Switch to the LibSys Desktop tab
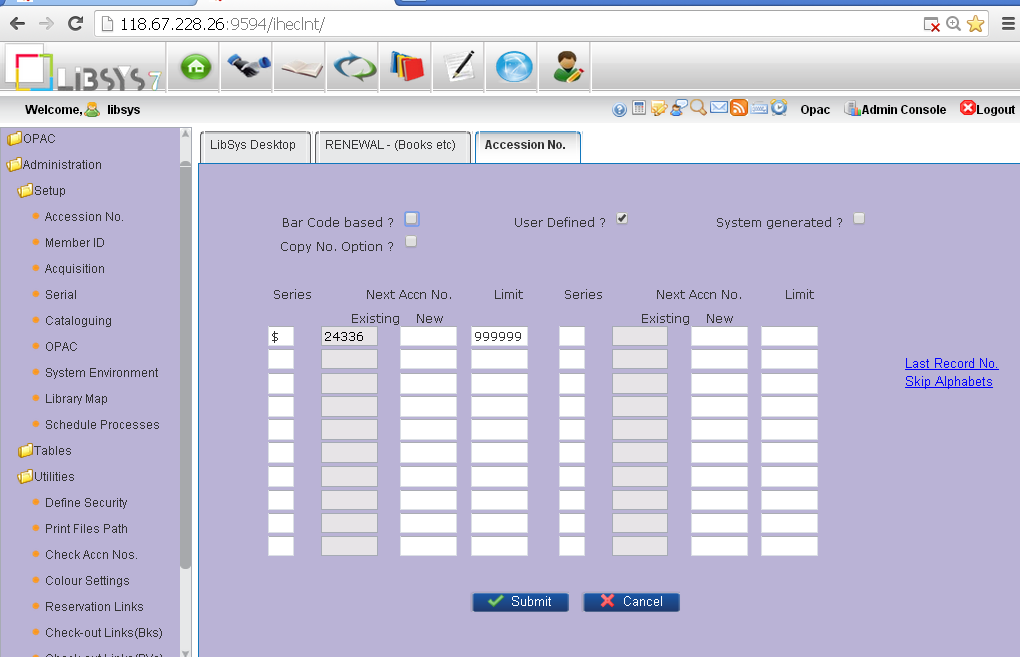This screenshot has width=1020, height=657. [253, 146]
